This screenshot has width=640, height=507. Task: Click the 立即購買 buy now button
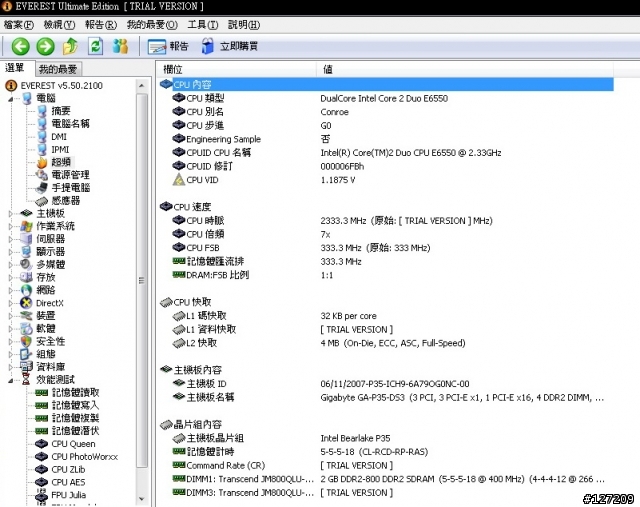[x=229, y=47]
